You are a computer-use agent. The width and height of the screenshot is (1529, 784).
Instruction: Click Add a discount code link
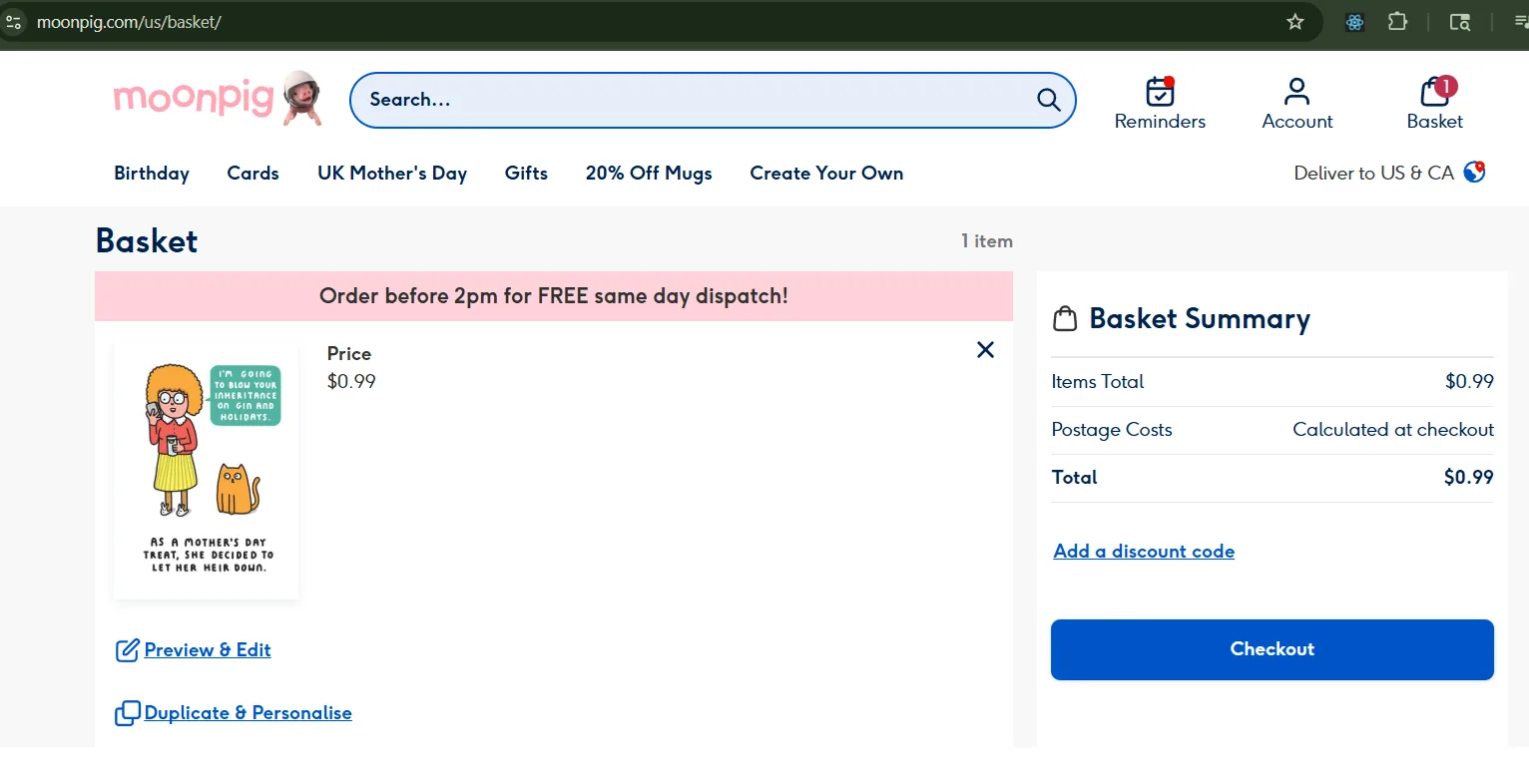1144,552
